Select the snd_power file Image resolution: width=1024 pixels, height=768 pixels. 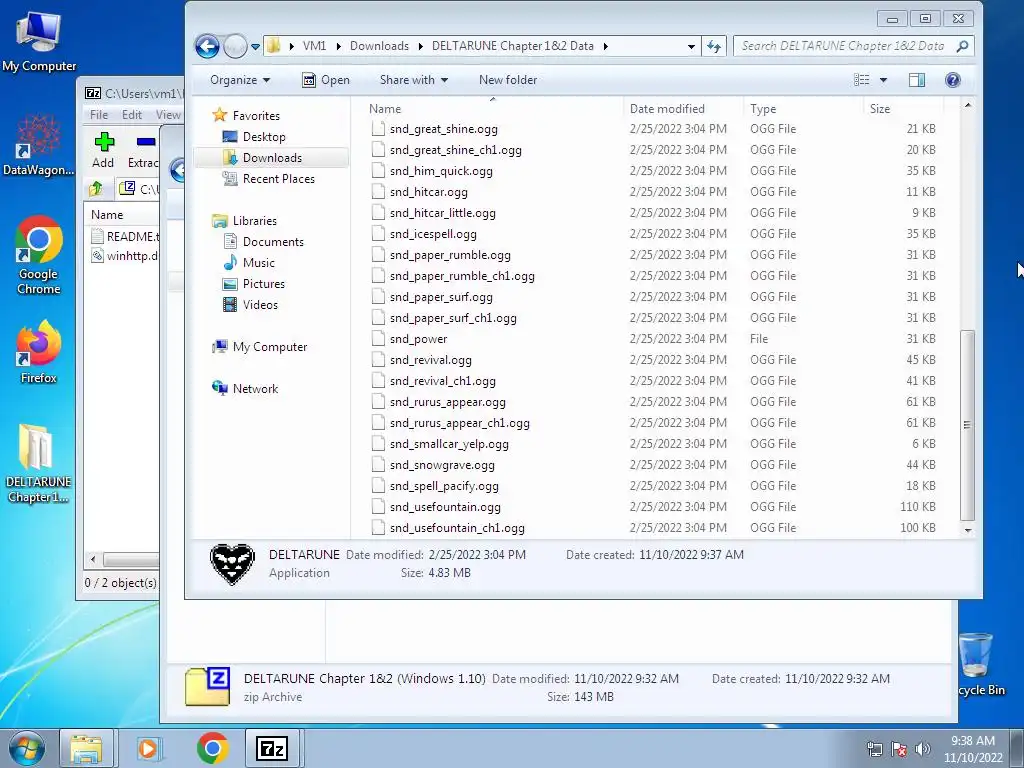418,339
